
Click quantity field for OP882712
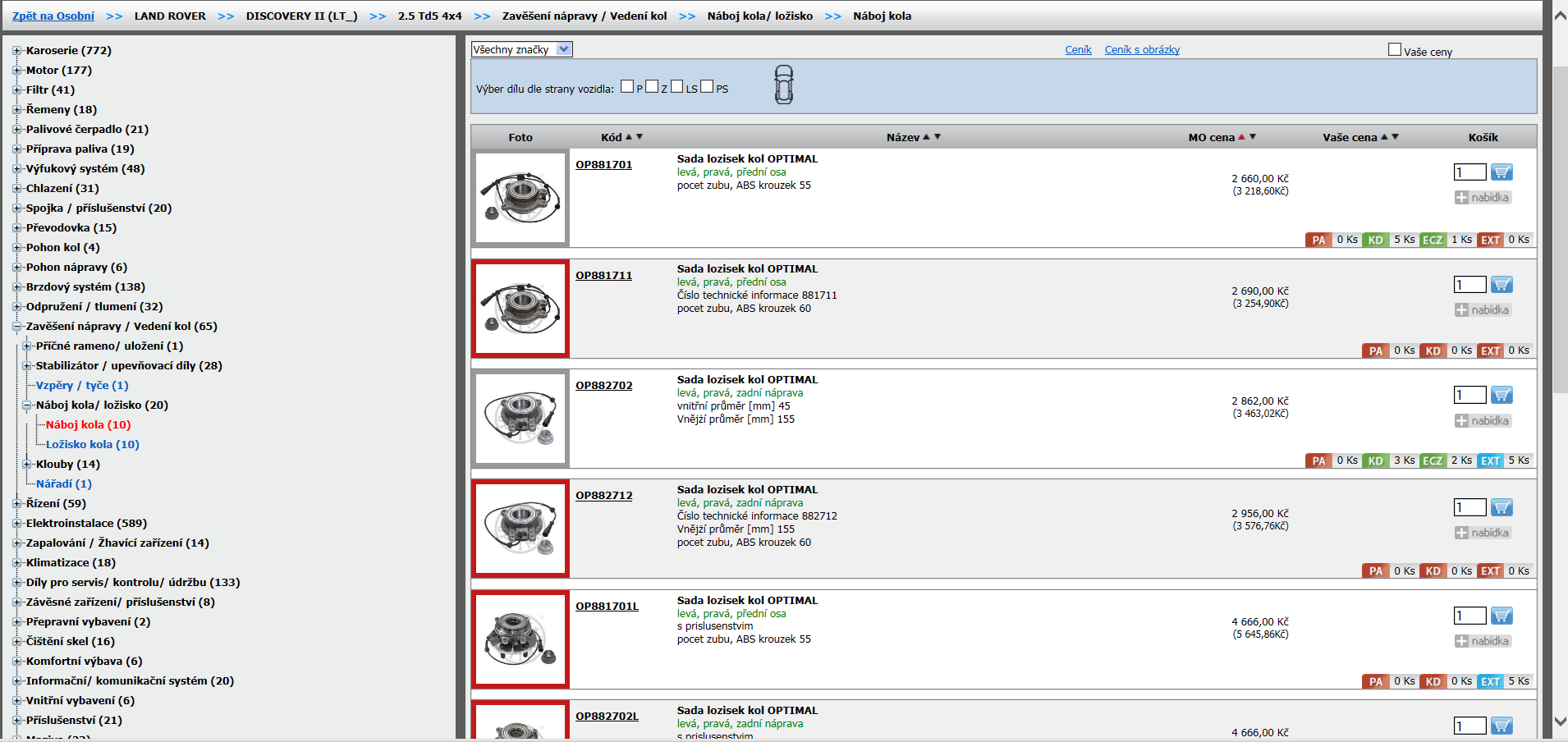click(1469, 508)
